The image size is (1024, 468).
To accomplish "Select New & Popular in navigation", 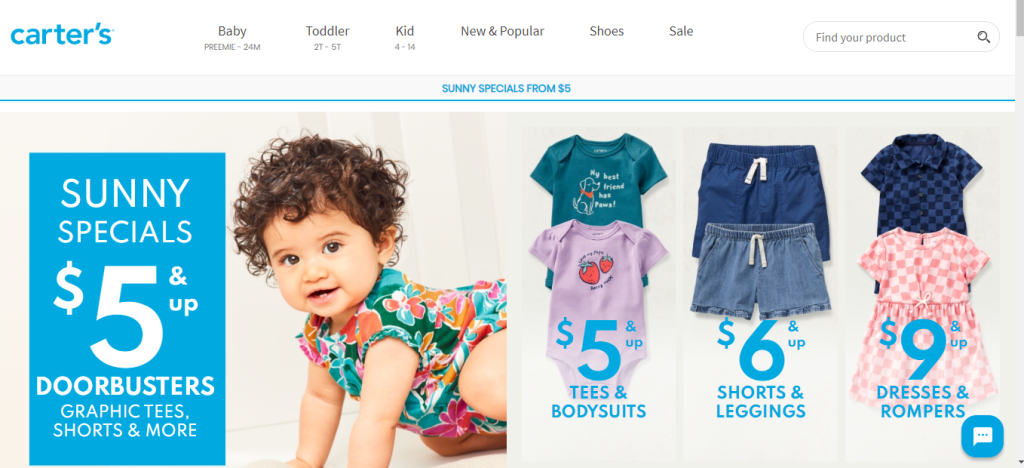I will tap(502, 31).
